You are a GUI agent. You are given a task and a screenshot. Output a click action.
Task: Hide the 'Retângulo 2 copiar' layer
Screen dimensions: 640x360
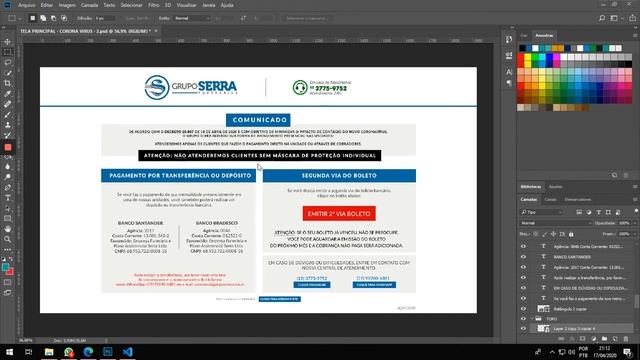tap(523, 309)
